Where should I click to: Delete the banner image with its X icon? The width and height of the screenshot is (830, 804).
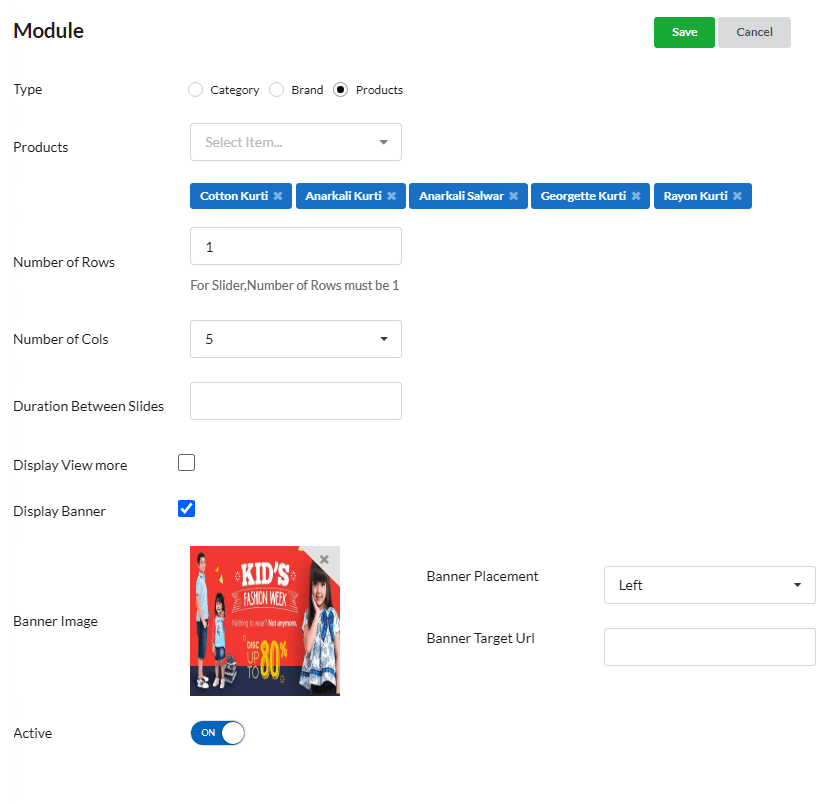pos(324,559)
